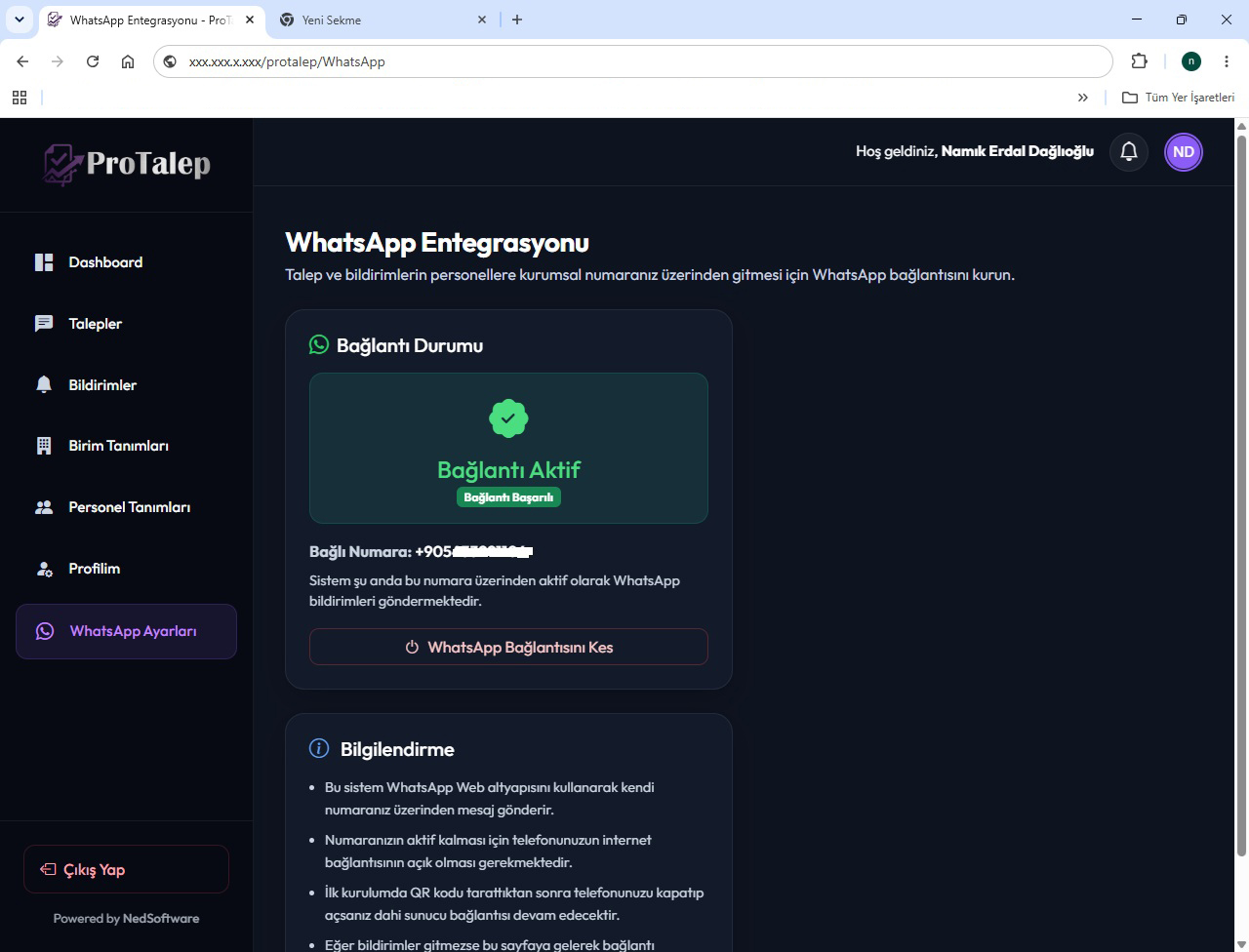Screen dimensions: 1249x952
Task: Click the site information icon
Action: (170, 61)
